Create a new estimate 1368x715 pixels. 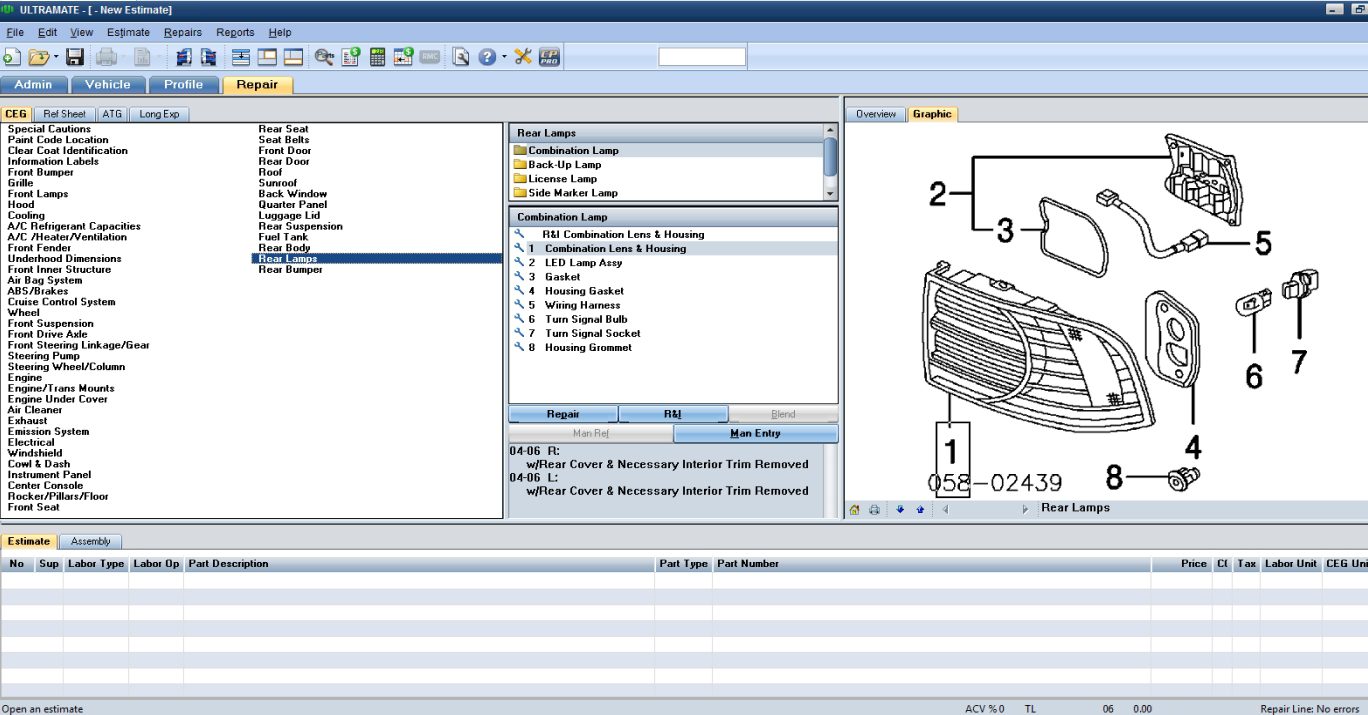13,57
